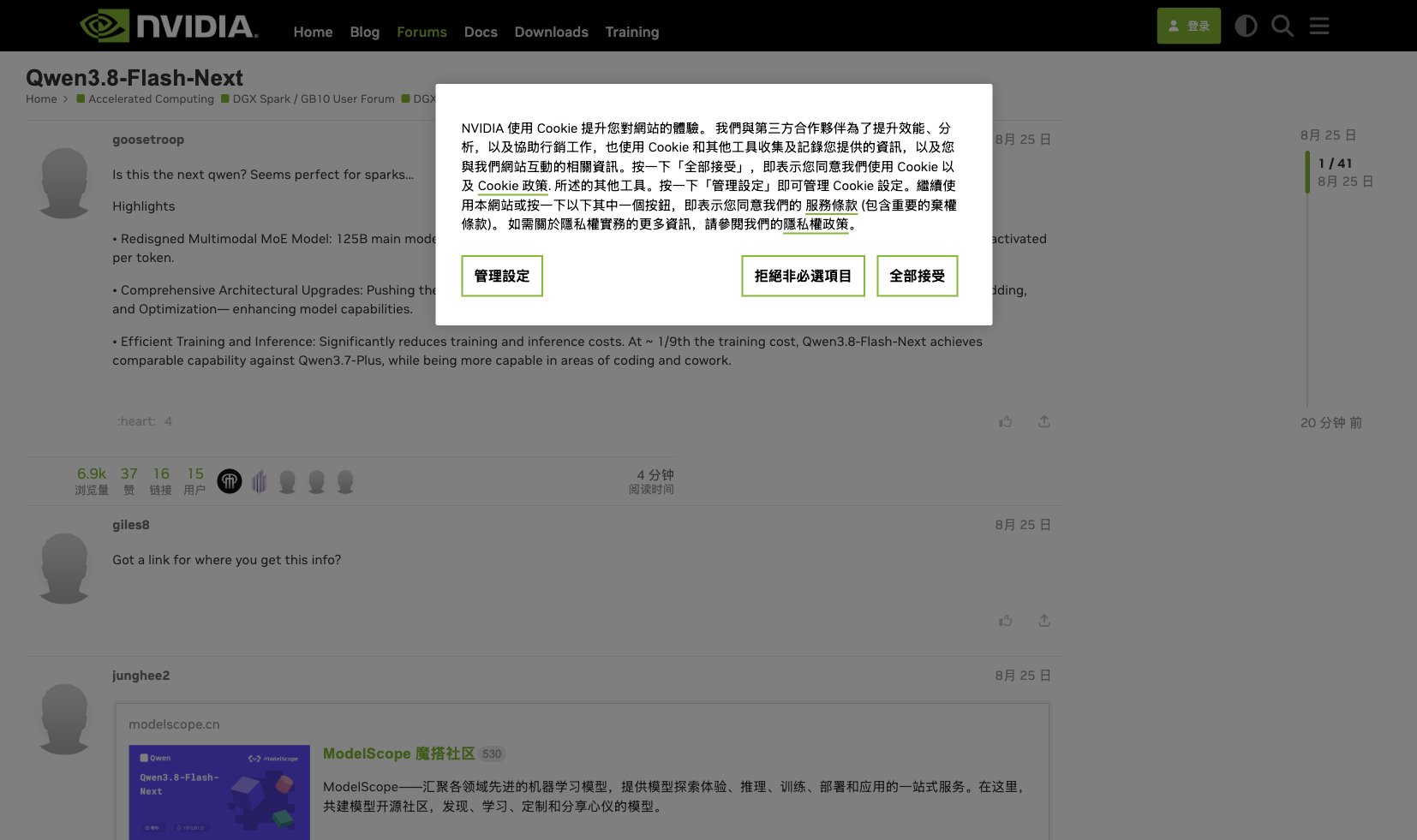Click the Qwen3.8-Flash-Next topic title
This screenshot has width=1417, height=840.
coord(135,78)
